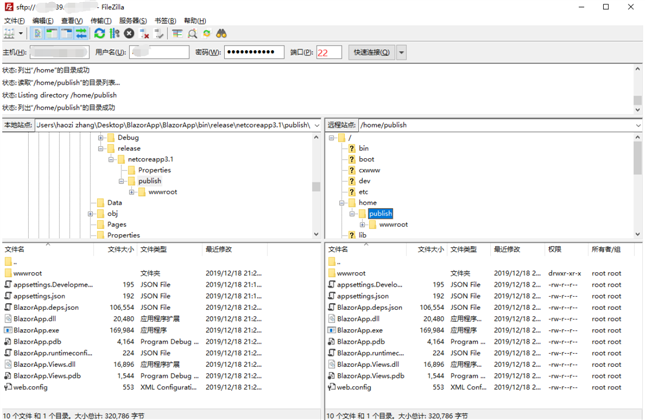Toggle processing of the transfer queue
Image resolution: width=645 pixels, height=420 pixels.
(x=115, y=34)
